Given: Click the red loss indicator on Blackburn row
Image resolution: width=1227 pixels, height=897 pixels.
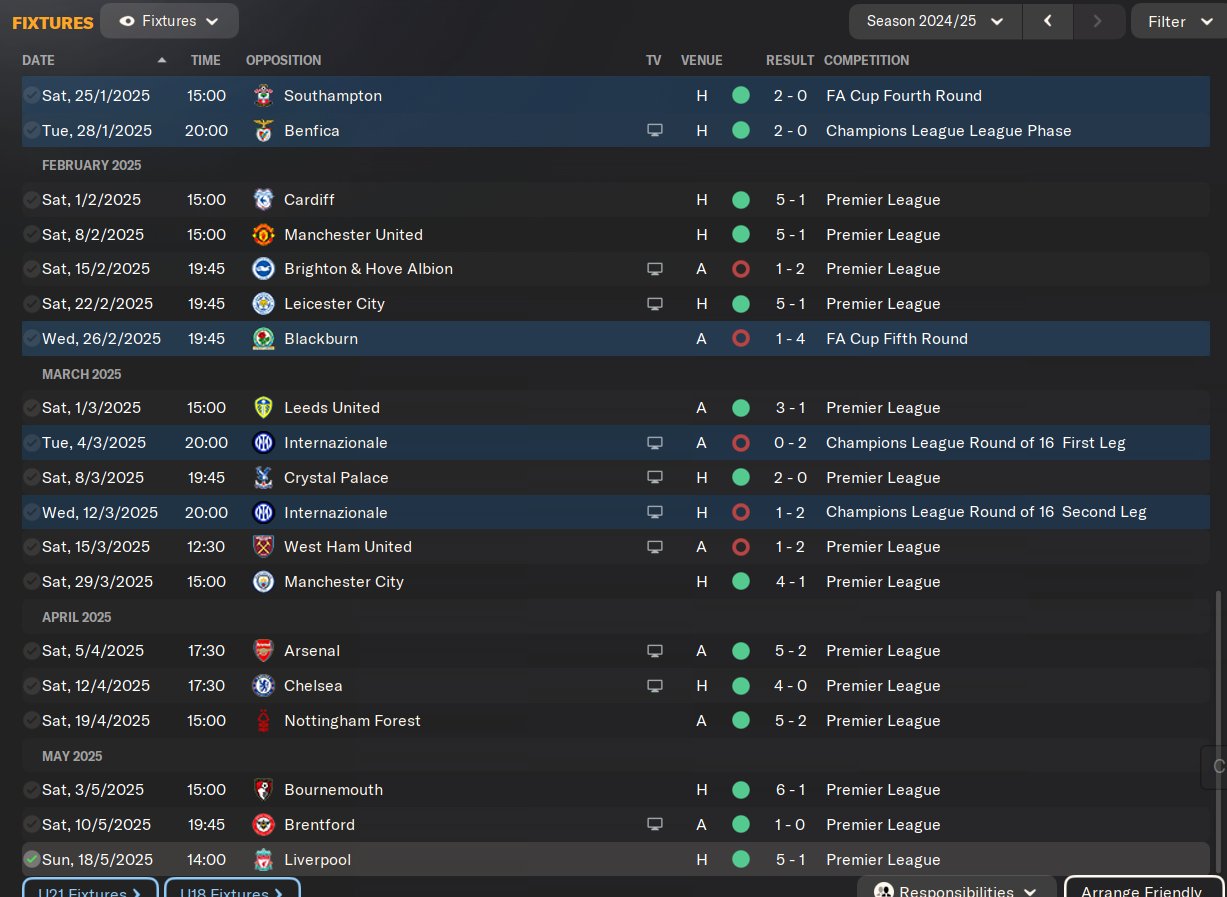Looking at the screenshot, I should tap(741, 339).
